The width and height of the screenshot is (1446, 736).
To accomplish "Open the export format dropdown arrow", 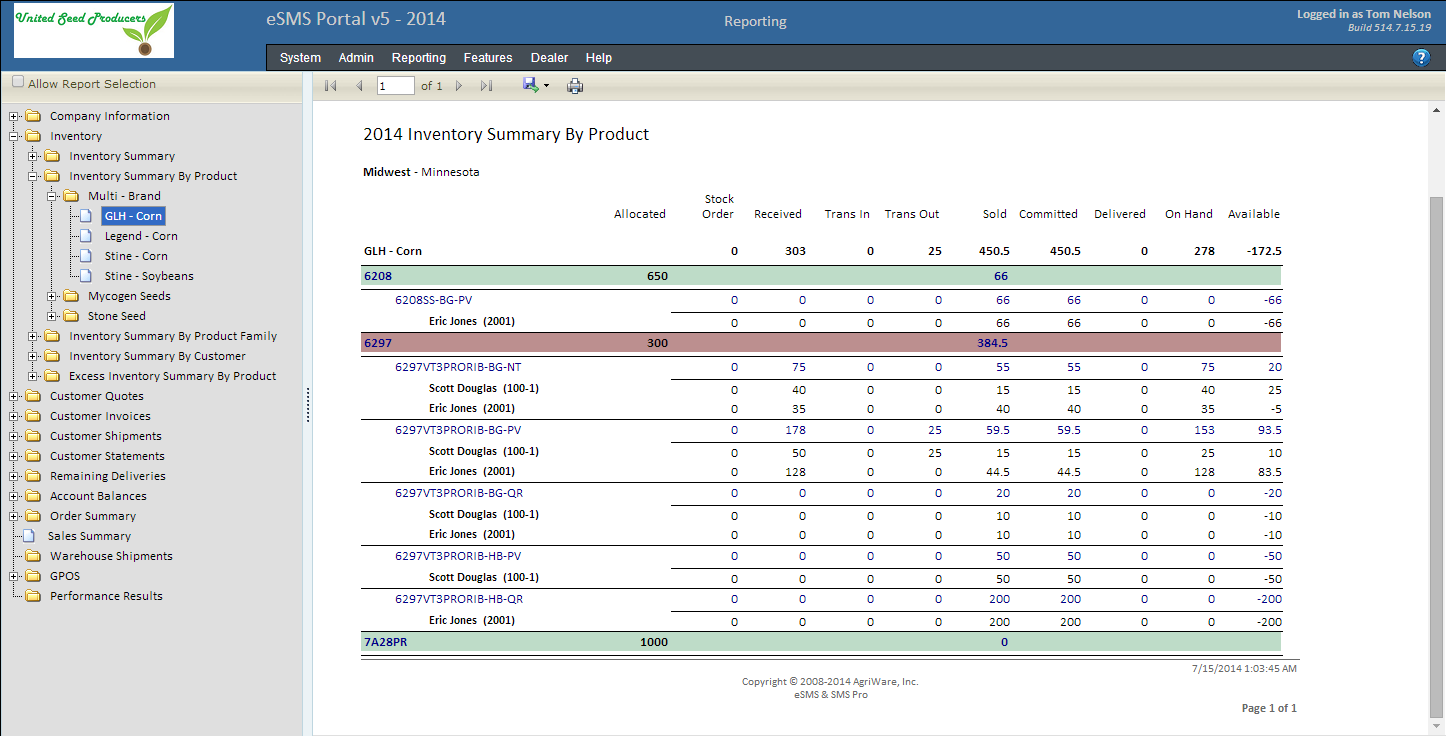I will 546,86.
